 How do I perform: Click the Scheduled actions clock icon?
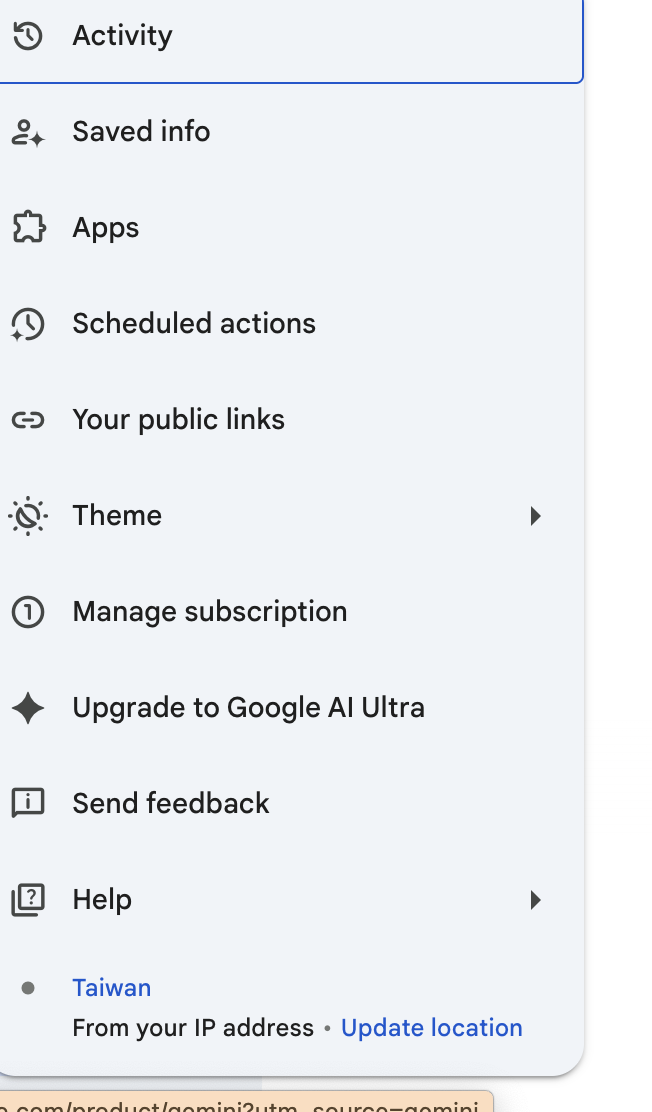28,324
